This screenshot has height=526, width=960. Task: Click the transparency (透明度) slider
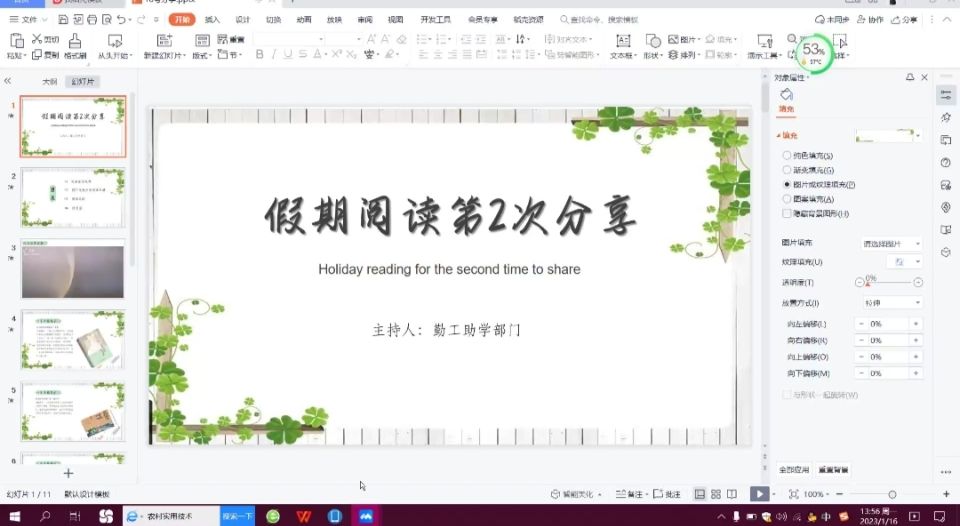click(x=888, y=283)
